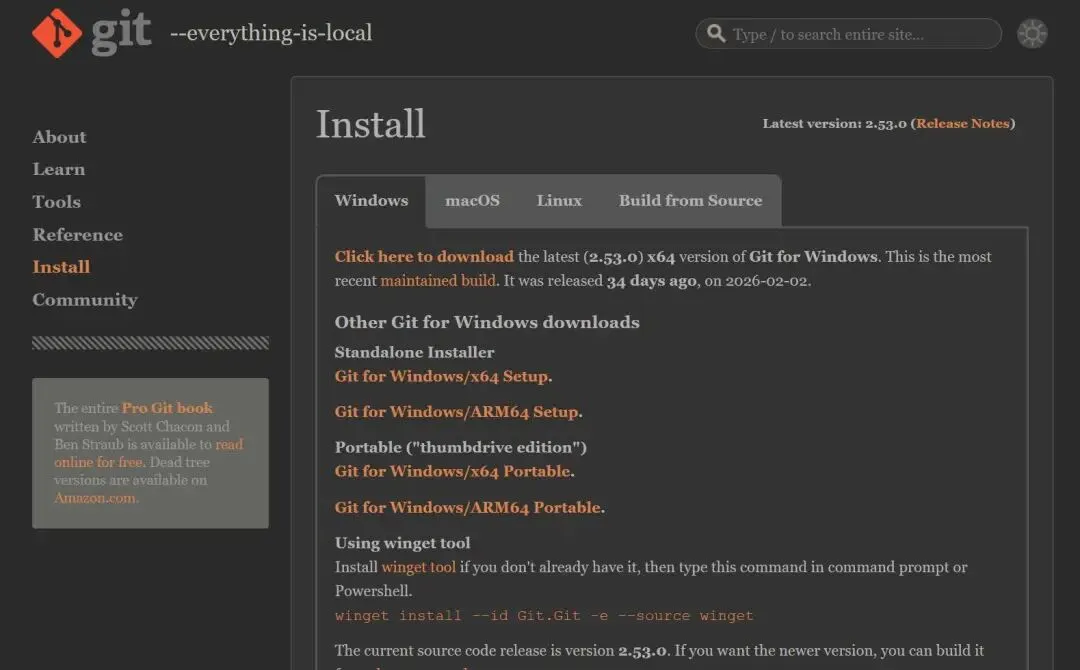Go to Tools in sidebar navigation

coord(56,202)
